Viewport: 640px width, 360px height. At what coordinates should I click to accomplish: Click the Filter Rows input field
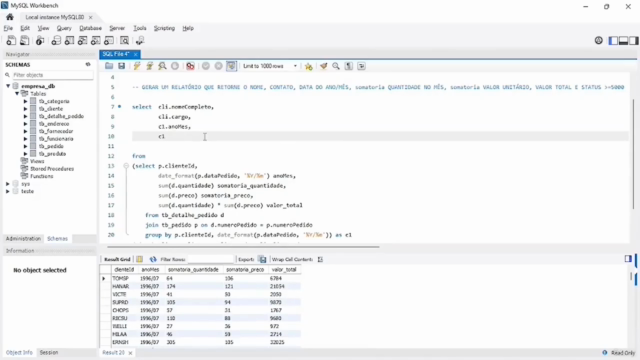(x=210, y=259)
